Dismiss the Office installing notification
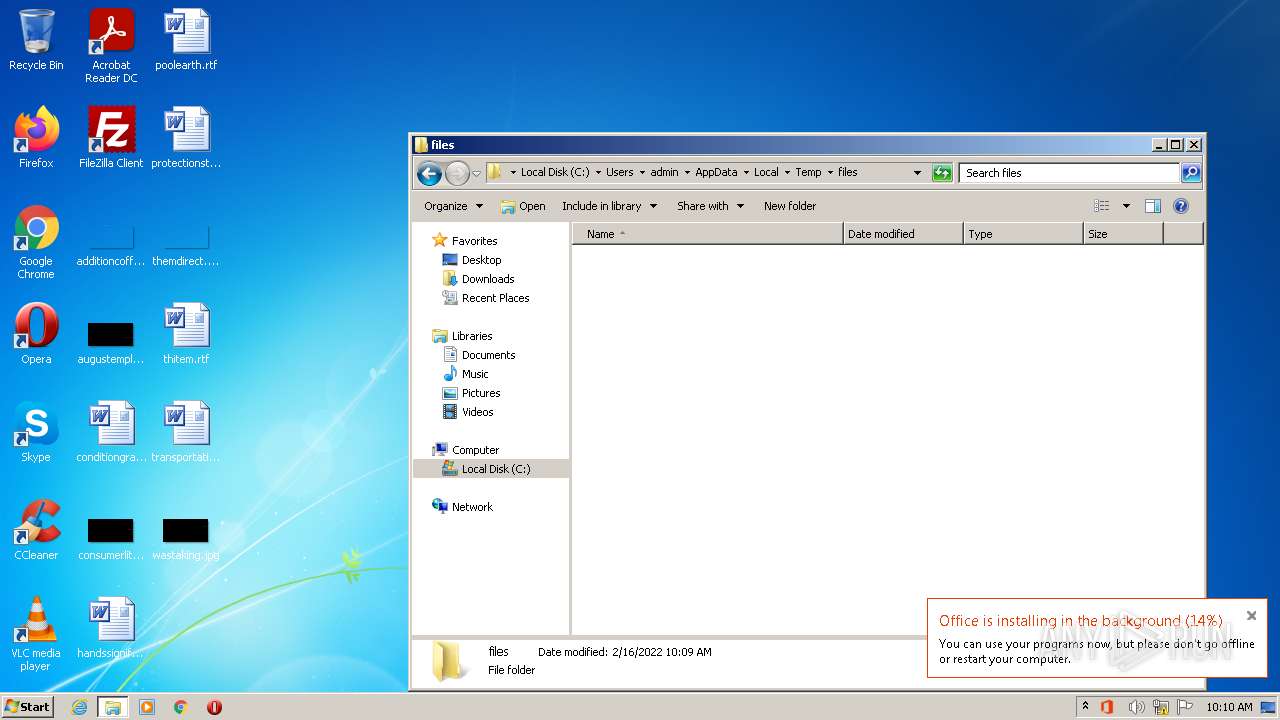Screen dimensions: 1280x720 [1251, 616]
